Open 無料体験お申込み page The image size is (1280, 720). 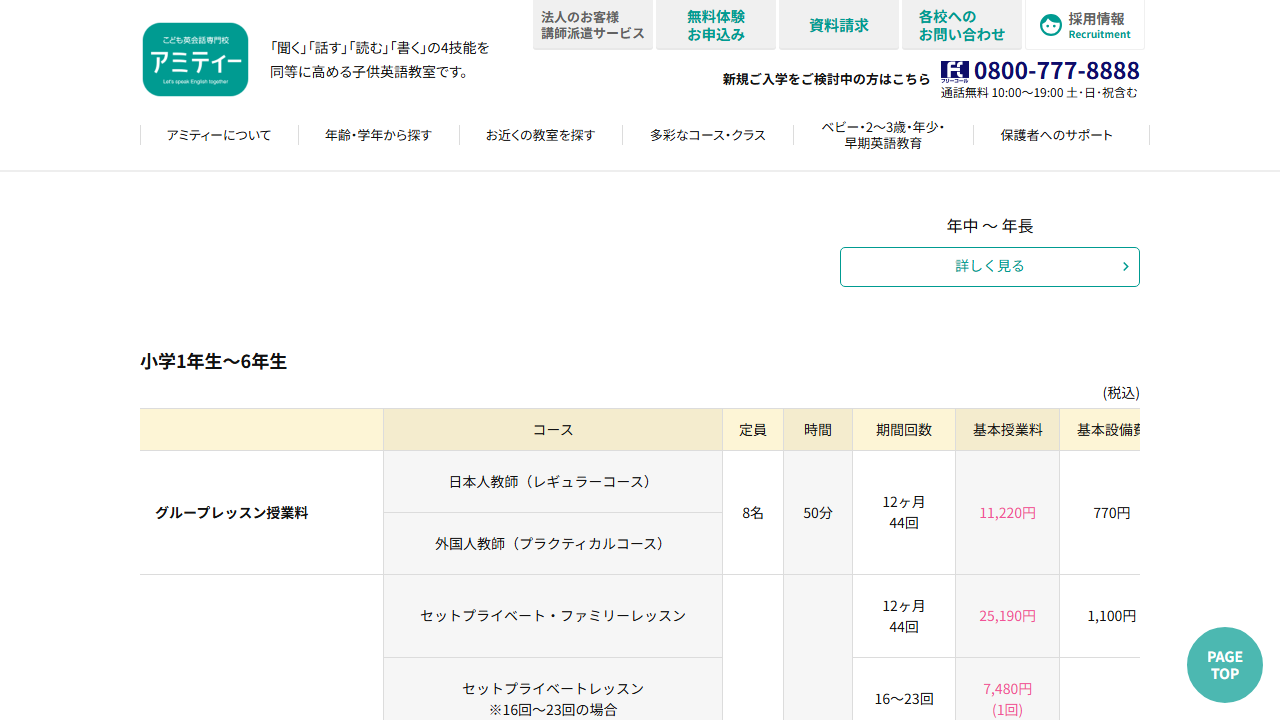(x=716, y=25)
